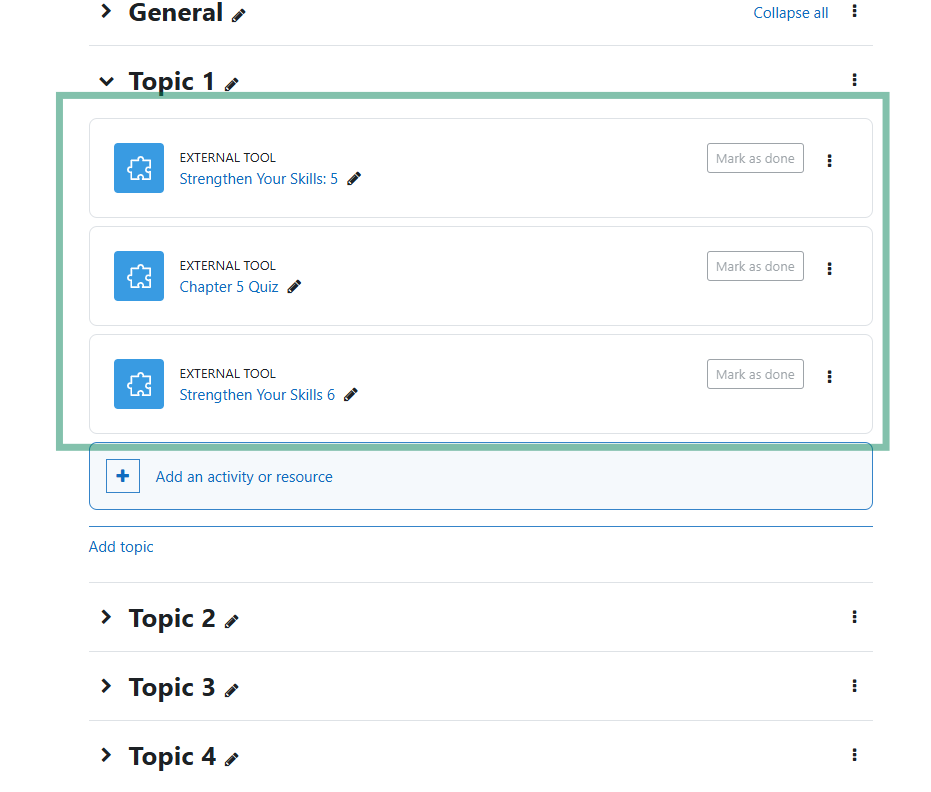This screenshot has width=931, height=792.
Task: Expand the Topic 2 section
Action: 106,617
